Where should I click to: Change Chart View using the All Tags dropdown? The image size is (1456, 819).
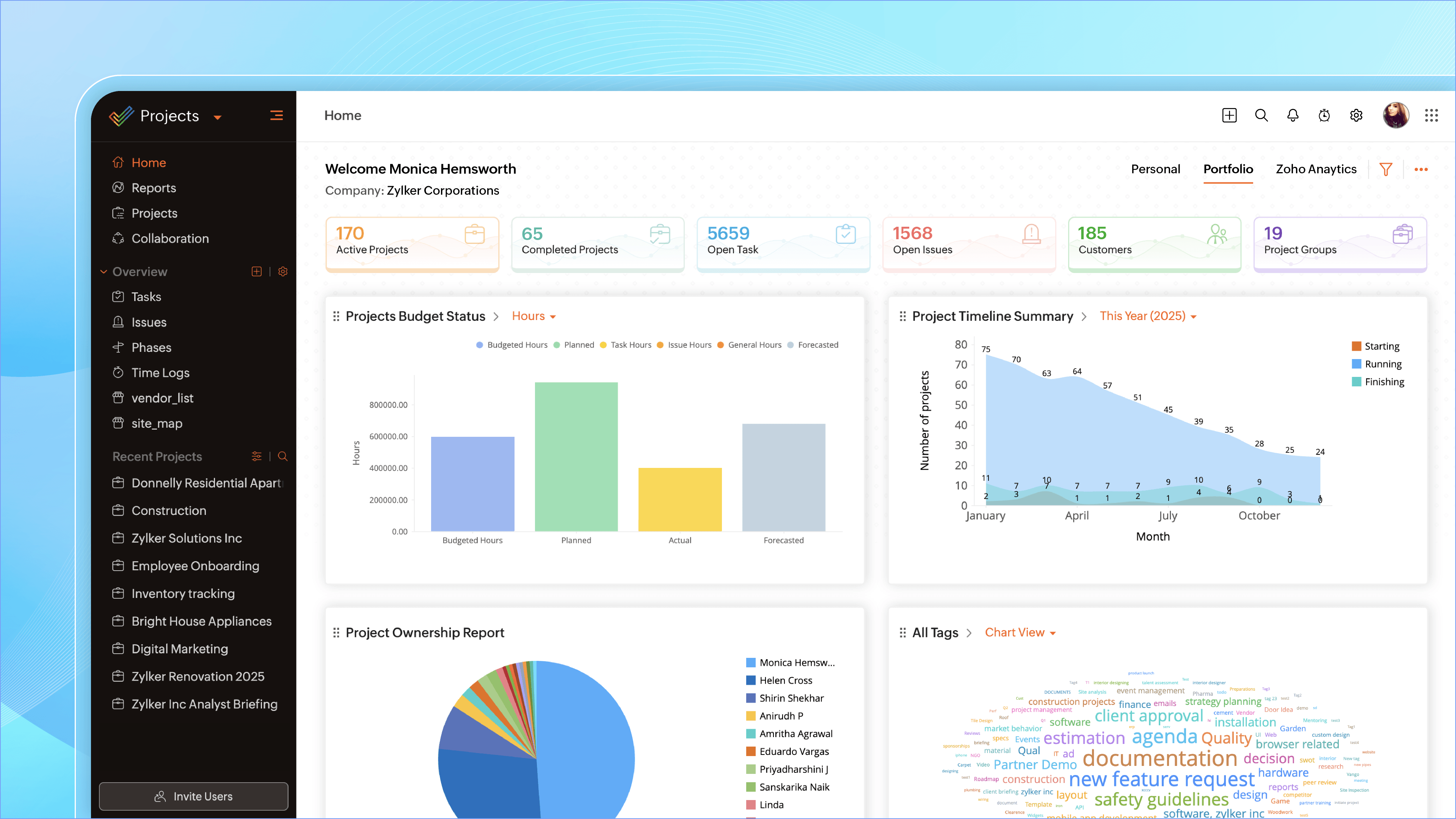pos(1020,632)
